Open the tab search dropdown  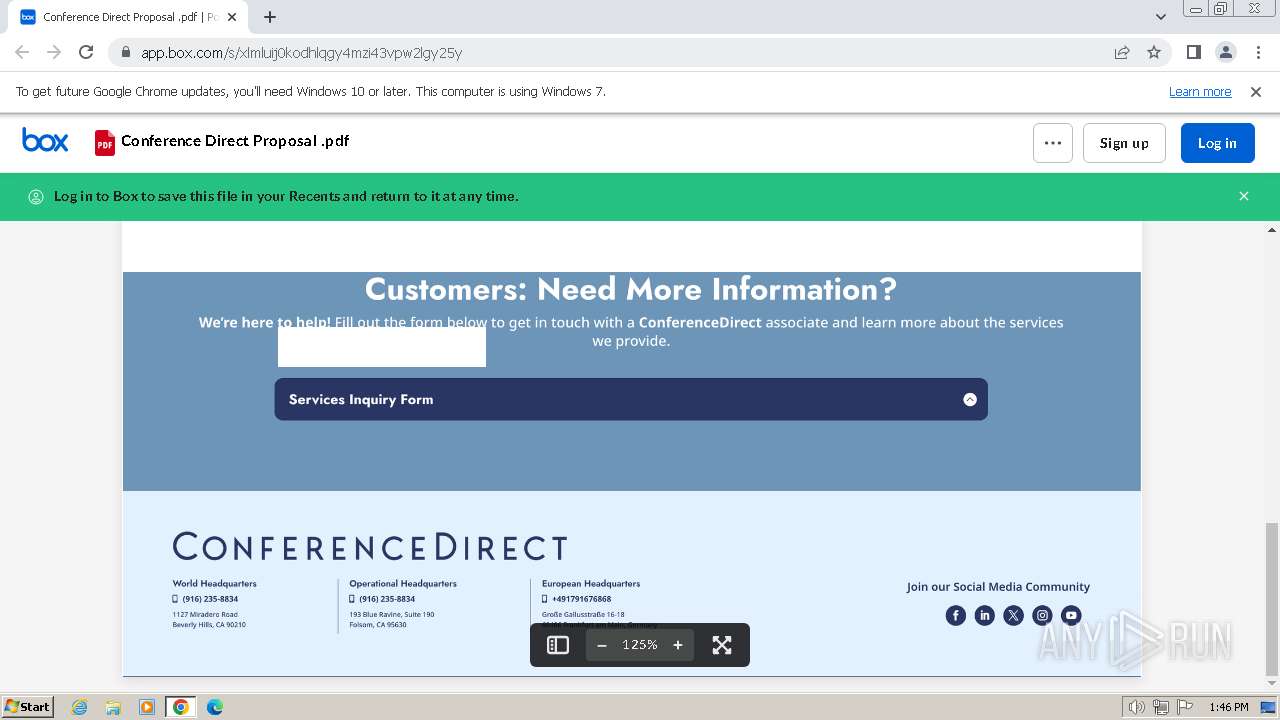(x=1161, y=17)
